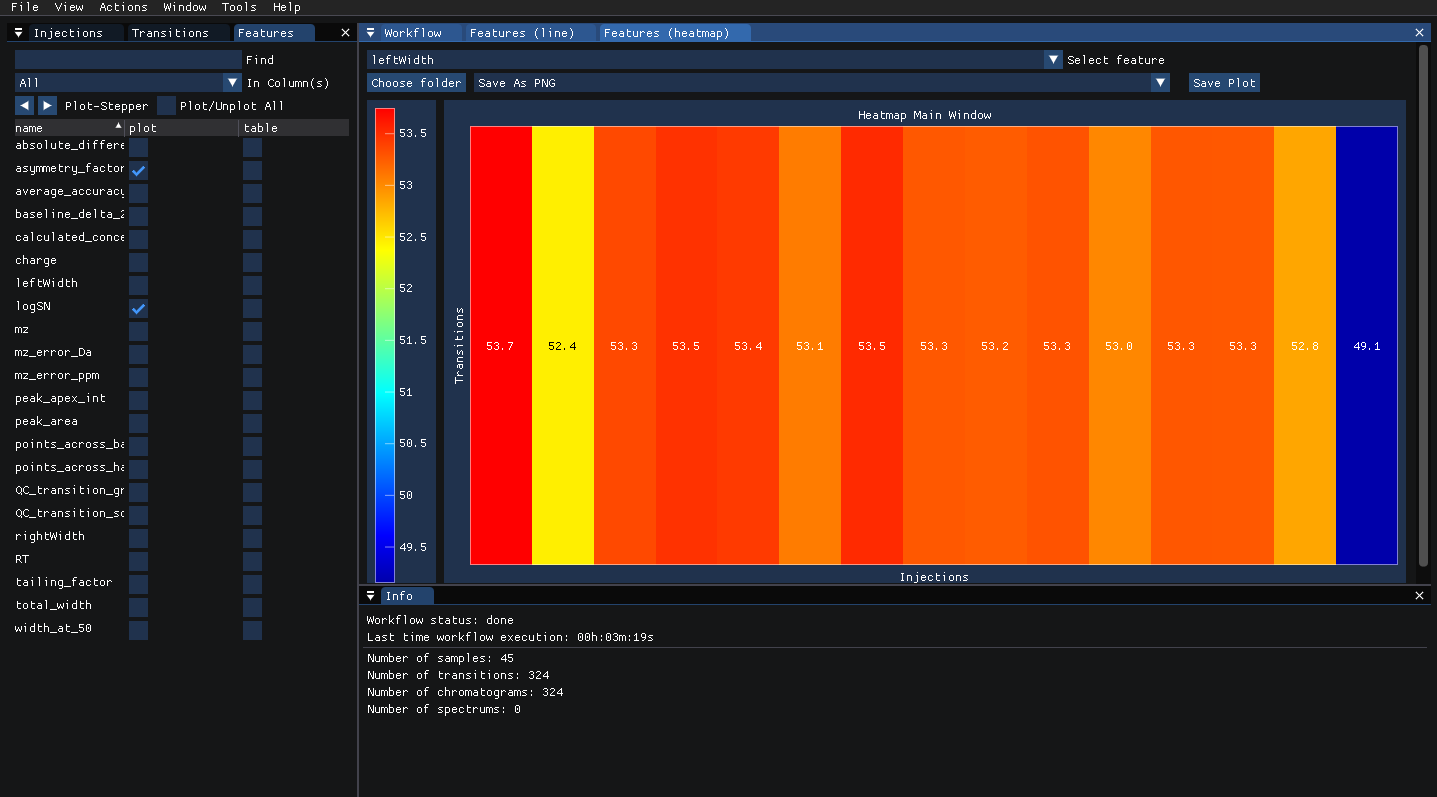The image size is (1437, 797).
Task: Click the red heatmap cell 53.7
Action: [x=500, y=346]
